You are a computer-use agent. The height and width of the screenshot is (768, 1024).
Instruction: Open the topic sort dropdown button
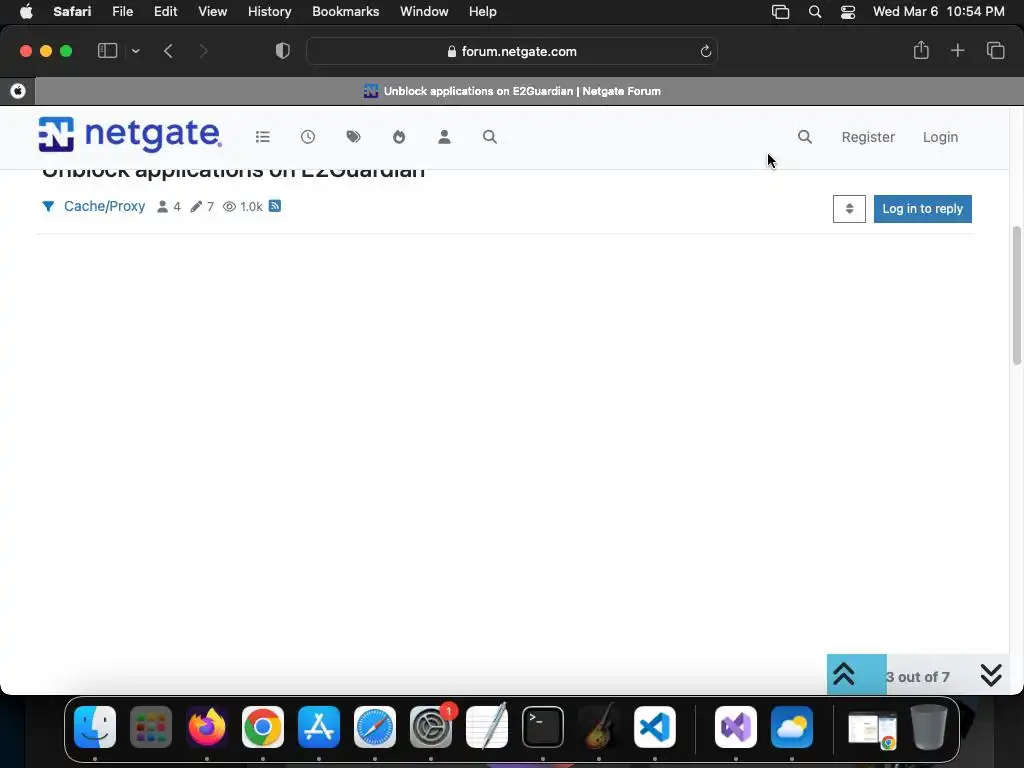(x=849, y=209)
